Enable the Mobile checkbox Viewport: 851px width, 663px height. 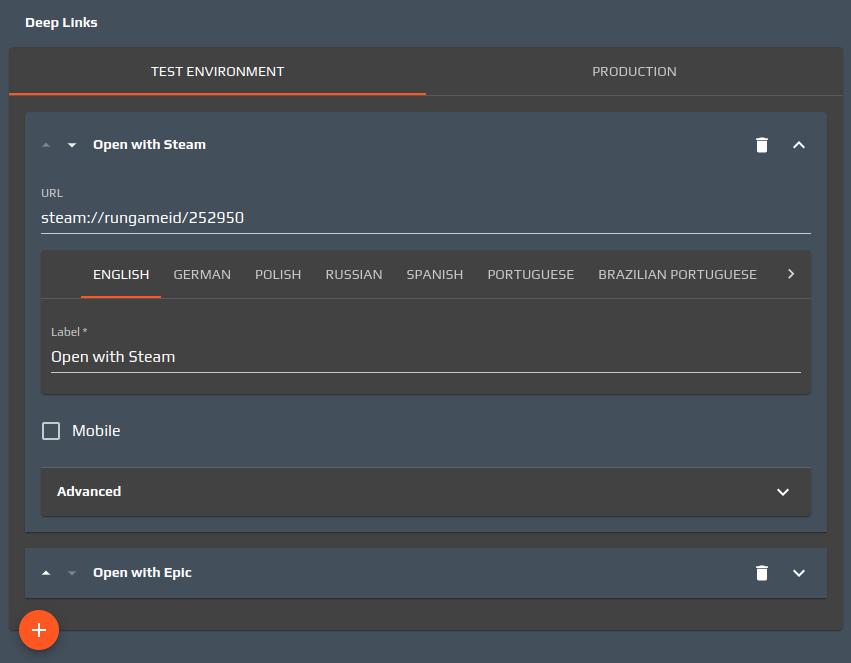tap(51, 431)
